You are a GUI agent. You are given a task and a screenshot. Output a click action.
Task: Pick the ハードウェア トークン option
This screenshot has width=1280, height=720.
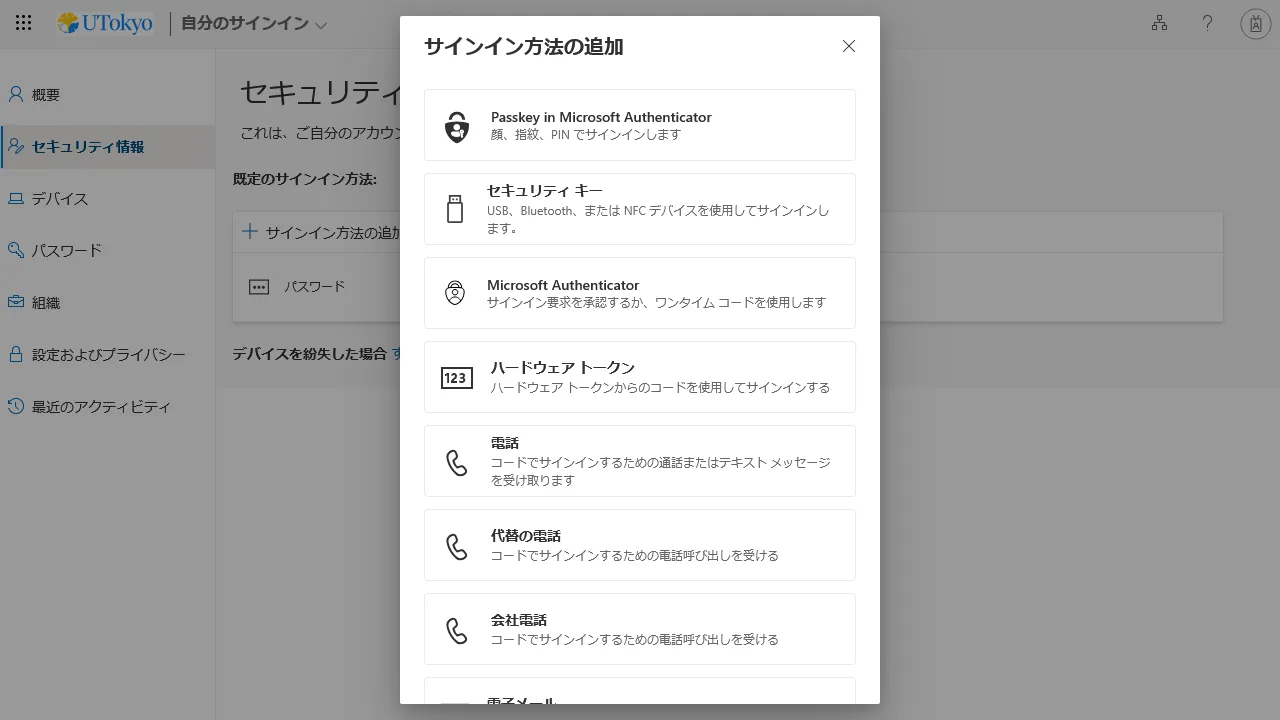pyautogui.click(x=640, y=377)
